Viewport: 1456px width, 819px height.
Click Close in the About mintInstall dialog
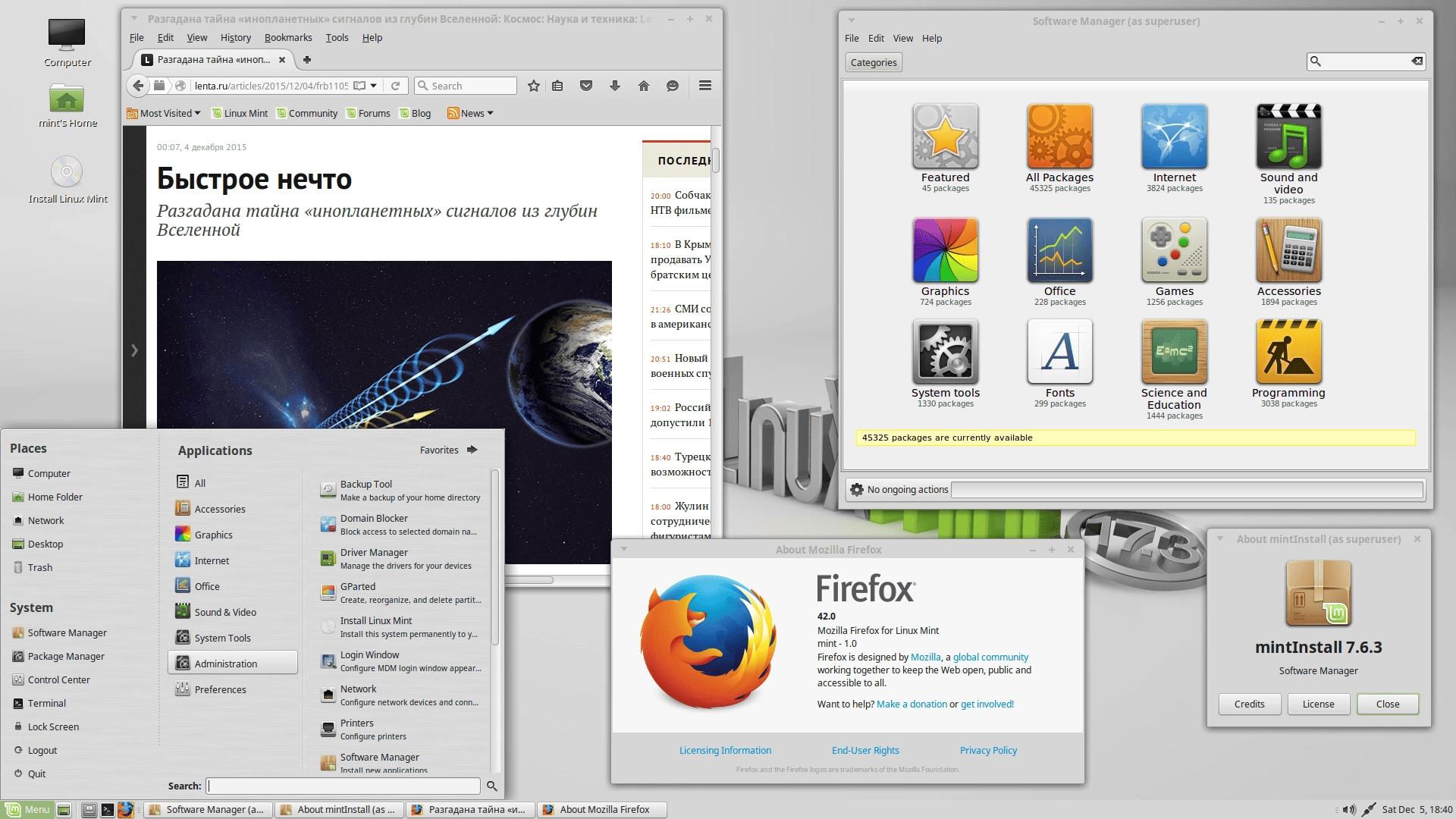pyautogui.click(x=1388, y=704)
